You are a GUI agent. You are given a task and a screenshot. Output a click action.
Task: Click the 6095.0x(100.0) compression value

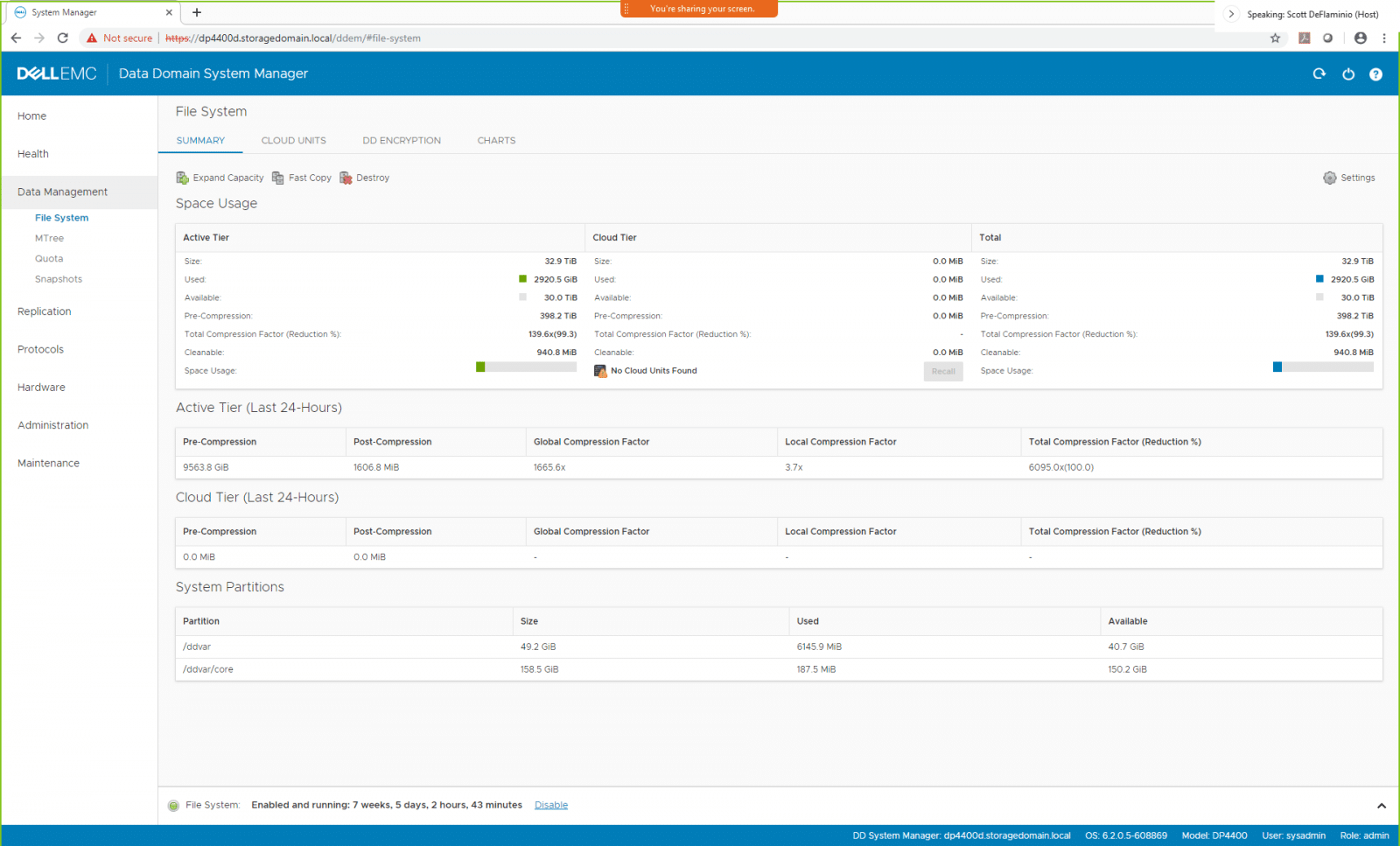(1061, 467)
